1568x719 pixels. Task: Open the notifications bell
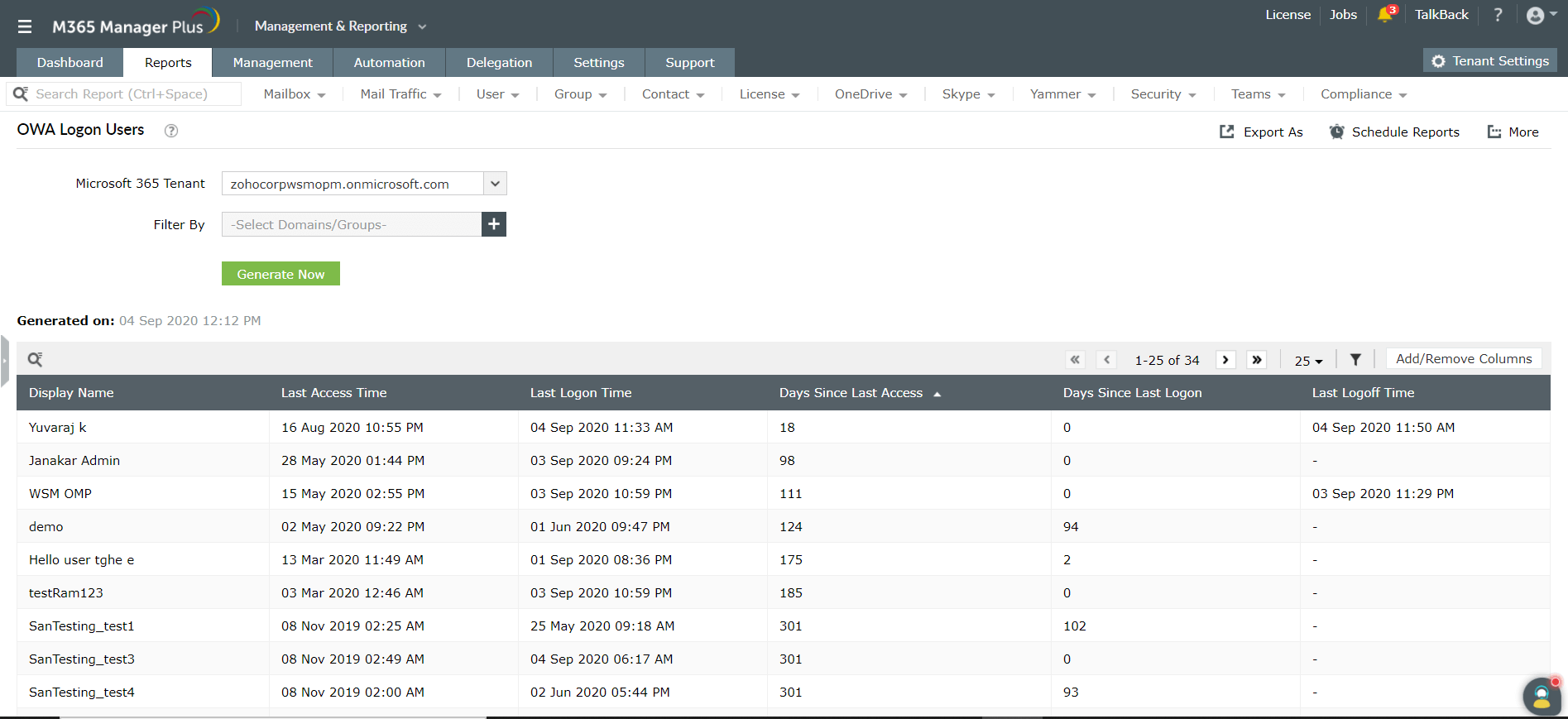[1386, 14]
